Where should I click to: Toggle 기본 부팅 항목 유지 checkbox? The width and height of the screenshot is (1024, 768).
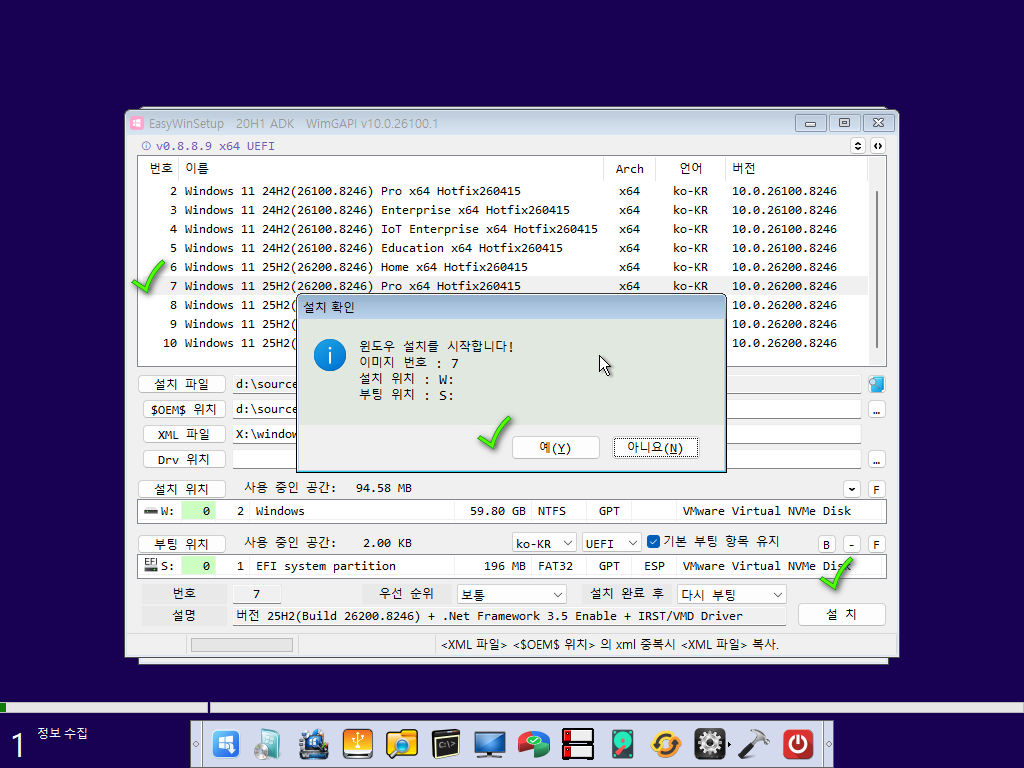click(653, 541)
